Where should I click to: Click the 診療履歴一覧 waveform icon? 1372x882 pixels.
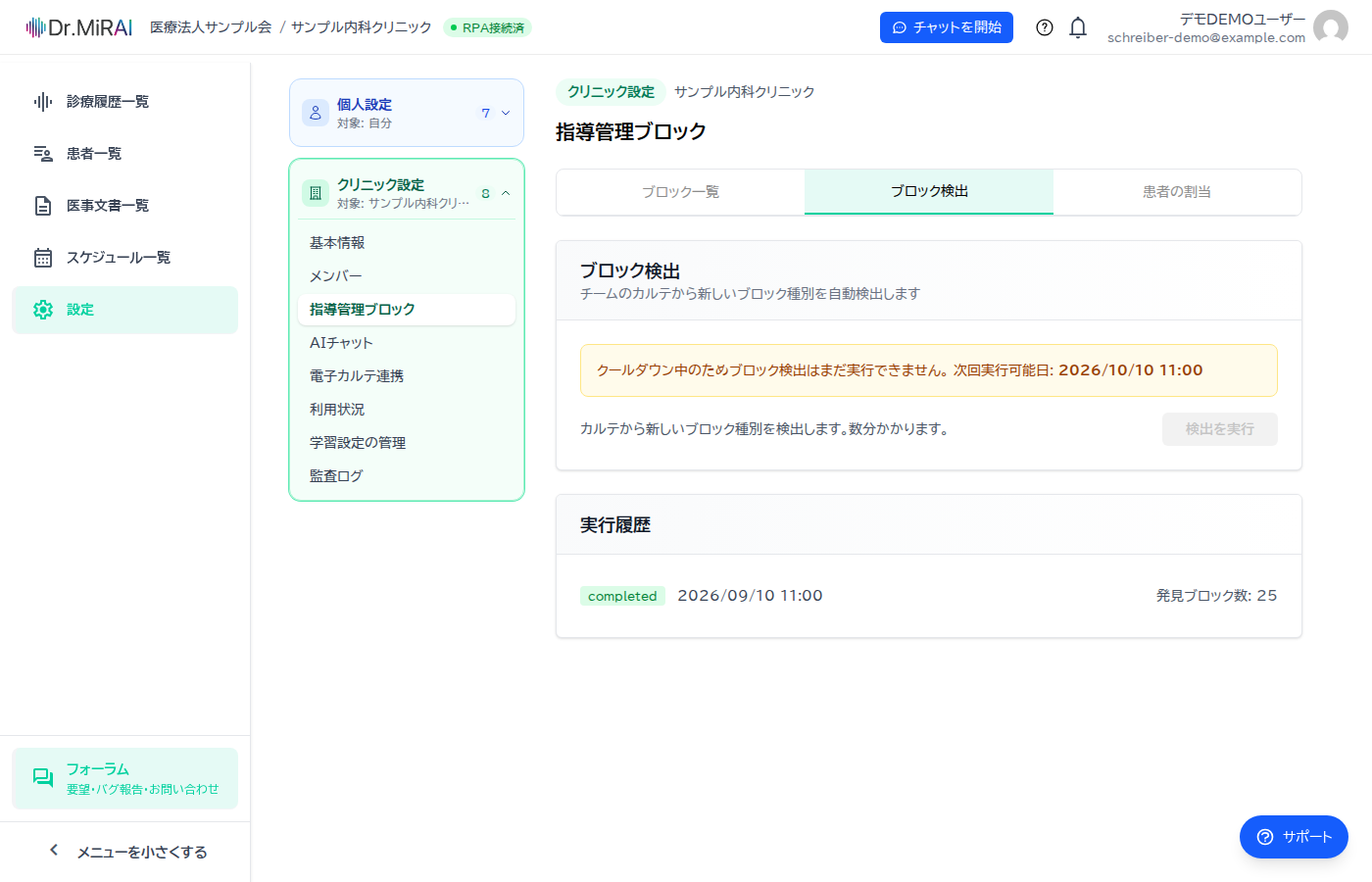click(x=43, y=102)
